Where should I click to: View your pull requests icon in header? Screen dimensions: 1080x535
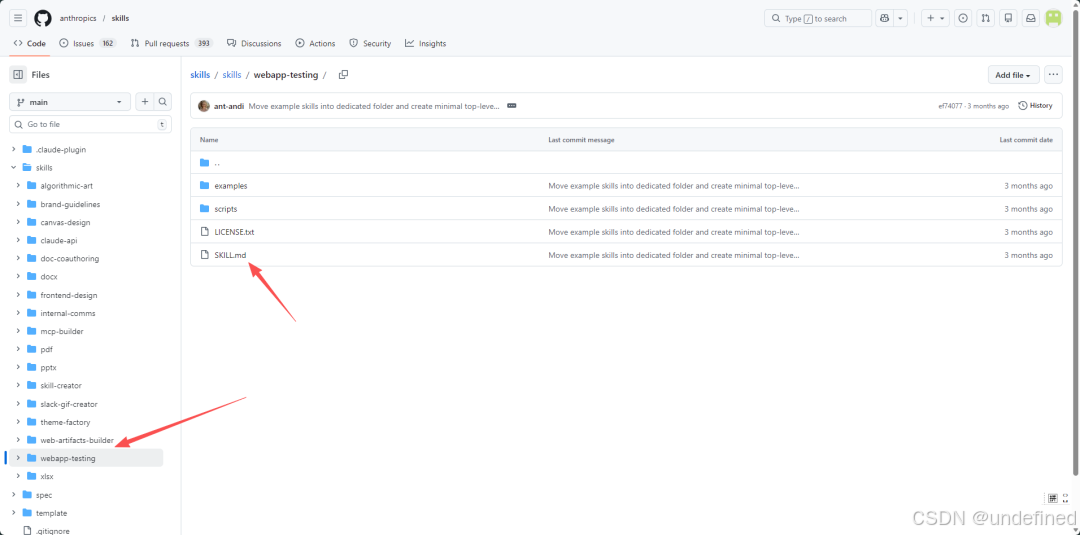pos(986,19)
